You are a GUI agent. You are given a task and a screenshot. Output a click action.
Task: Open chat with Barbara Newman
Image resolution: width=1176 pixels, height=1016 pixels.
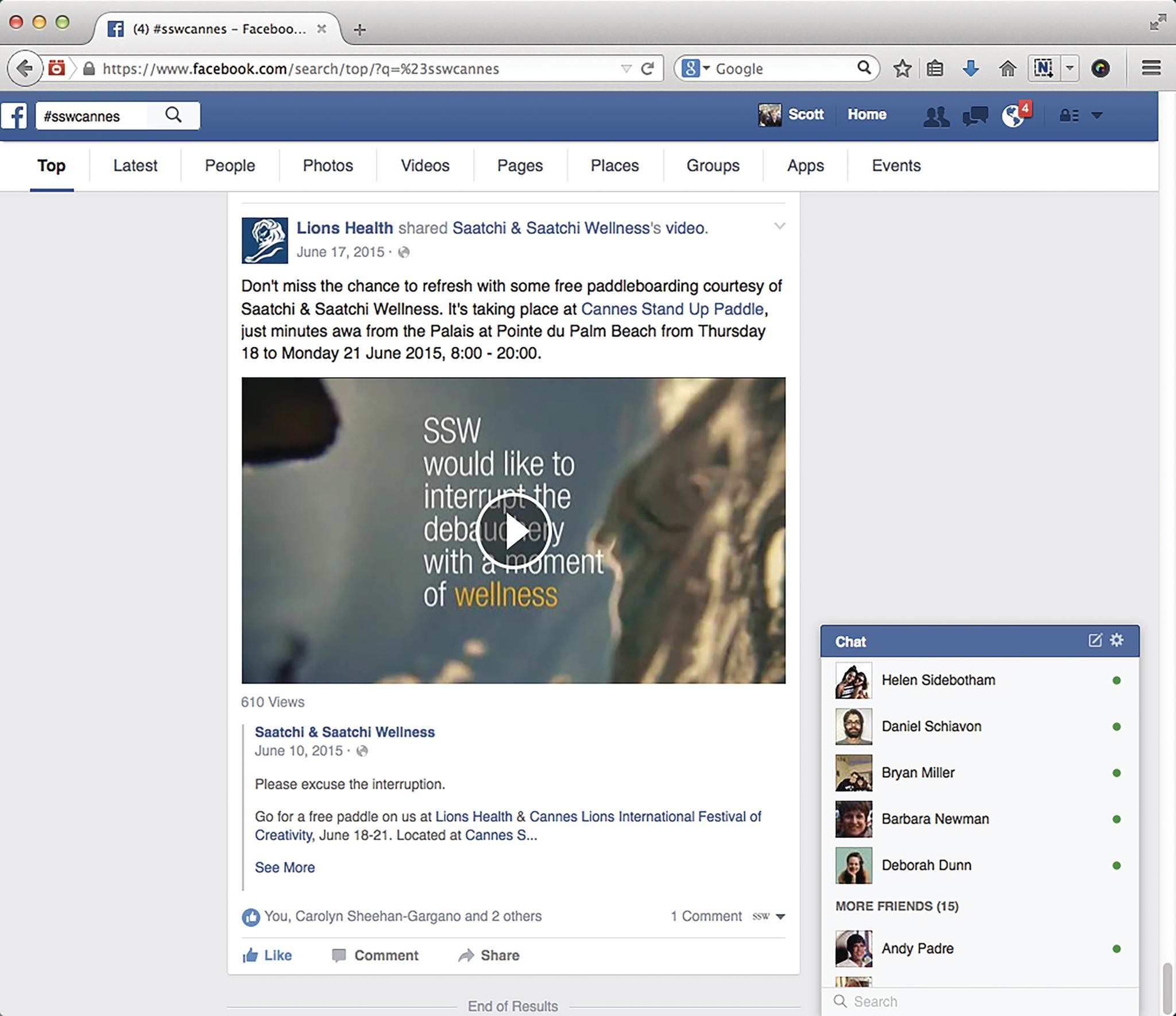980,819
